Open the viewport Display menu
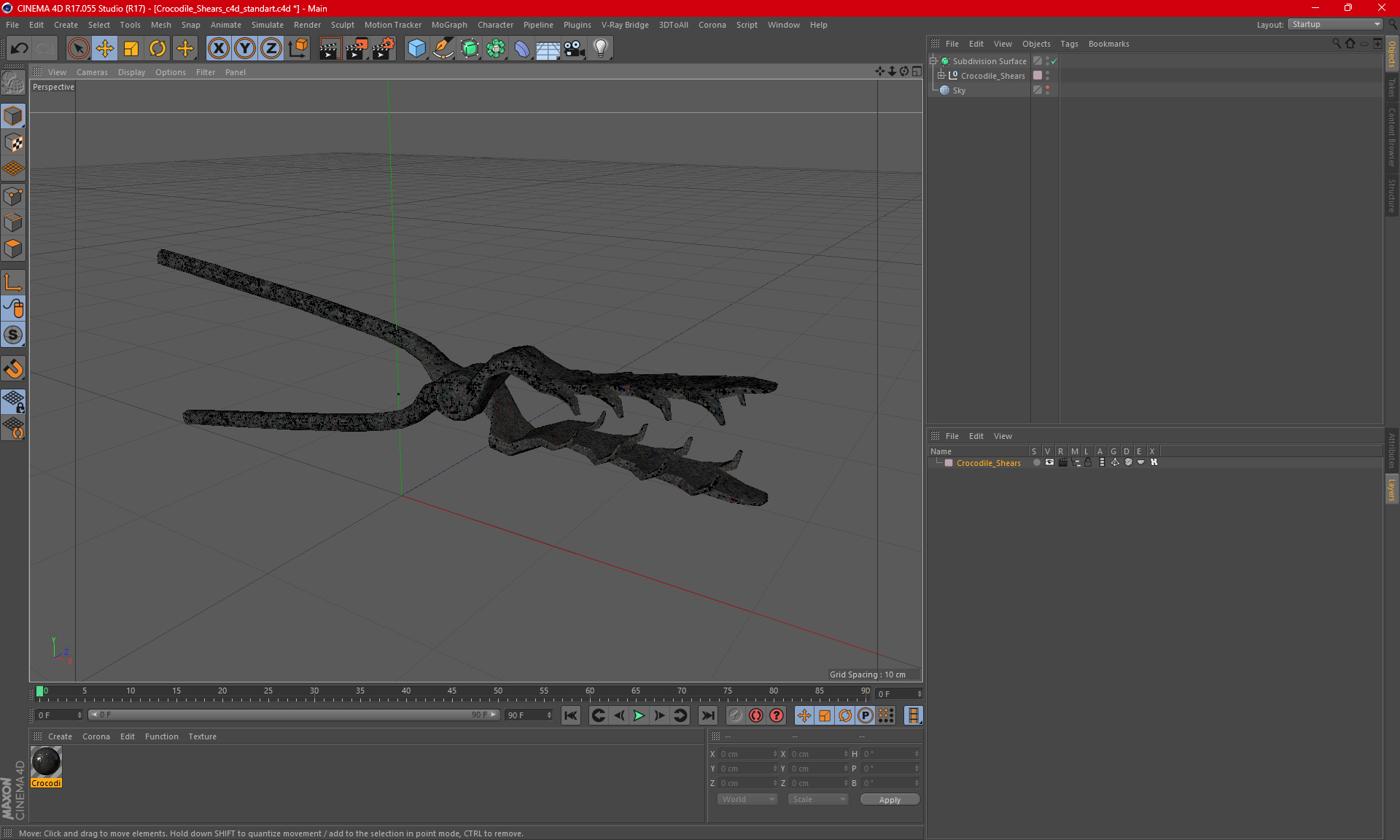The image size is (1400, 840). coord(131,72)
